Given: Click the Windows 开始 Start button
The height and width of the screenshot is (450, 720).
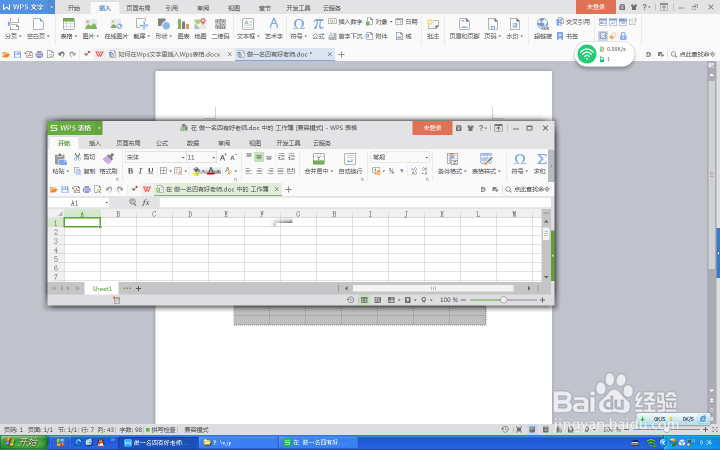Looking at the screenshot, I should [x=23, y=443].
